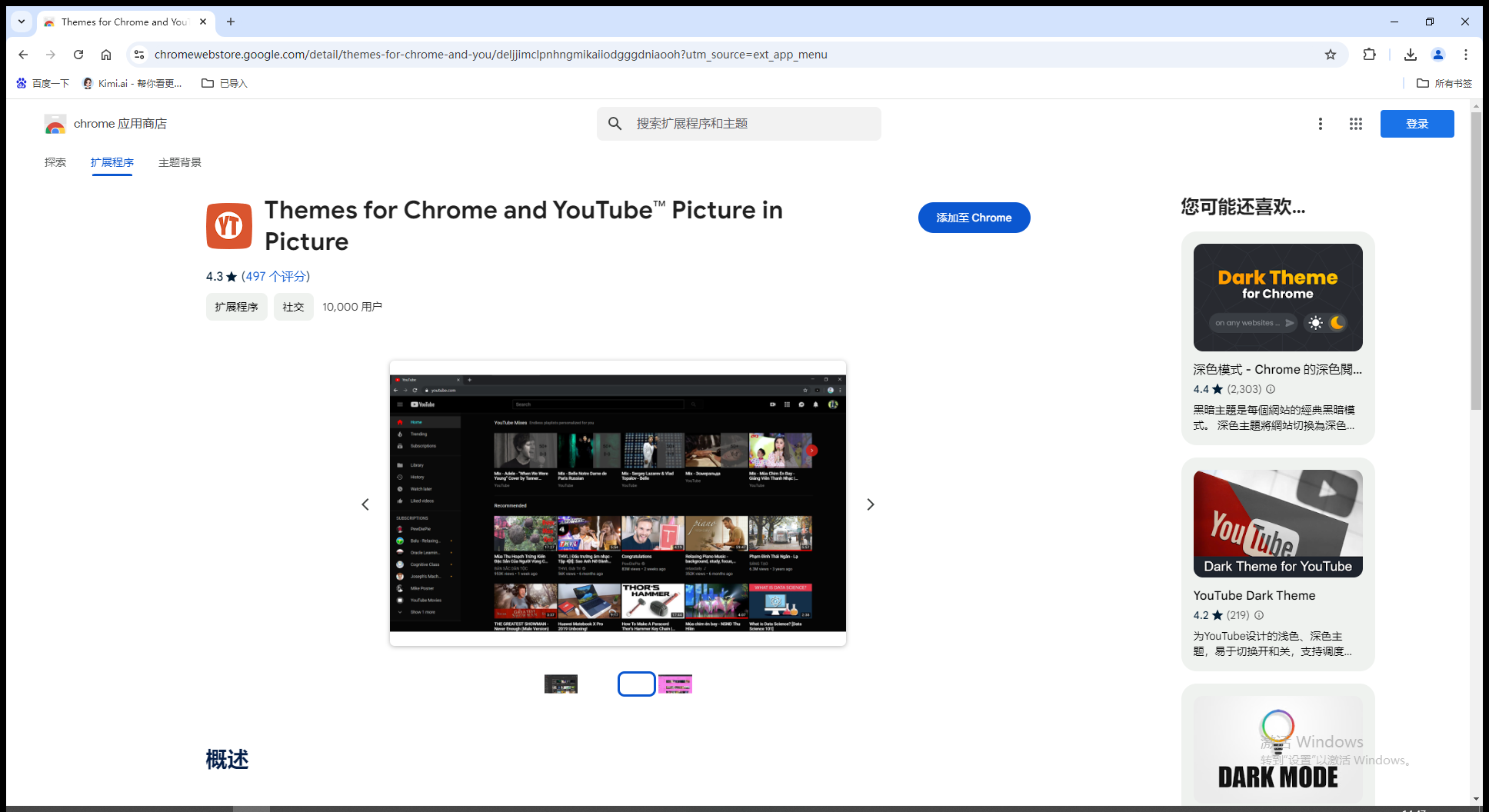Screen dimensions: 1489x812
Task: Open the Google apps grid
Action: [x=1356, y=124]
